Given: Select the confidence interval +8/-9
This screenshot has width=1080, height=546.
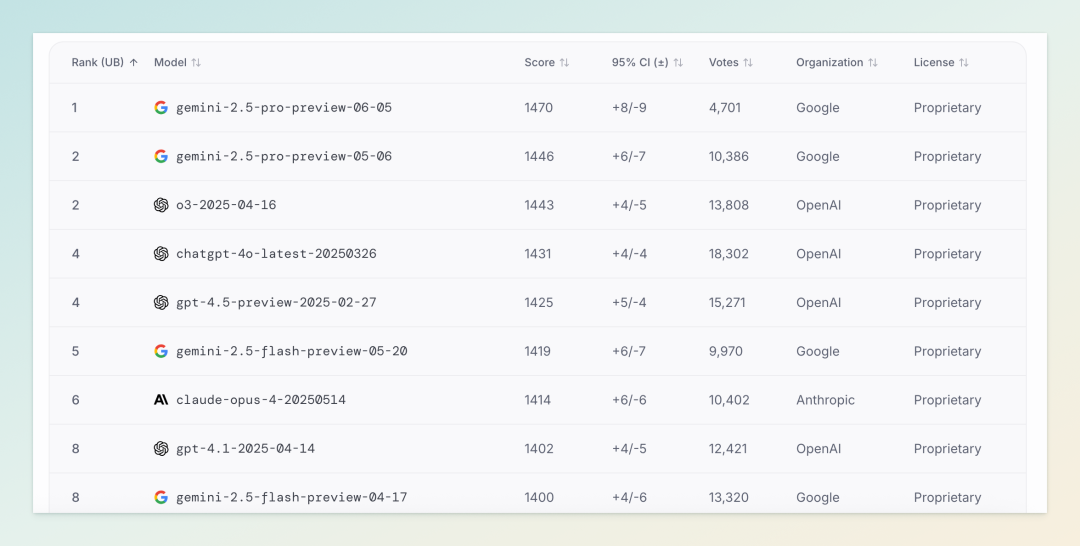Looking at the screenshot, I should click(x=629, y=107).
